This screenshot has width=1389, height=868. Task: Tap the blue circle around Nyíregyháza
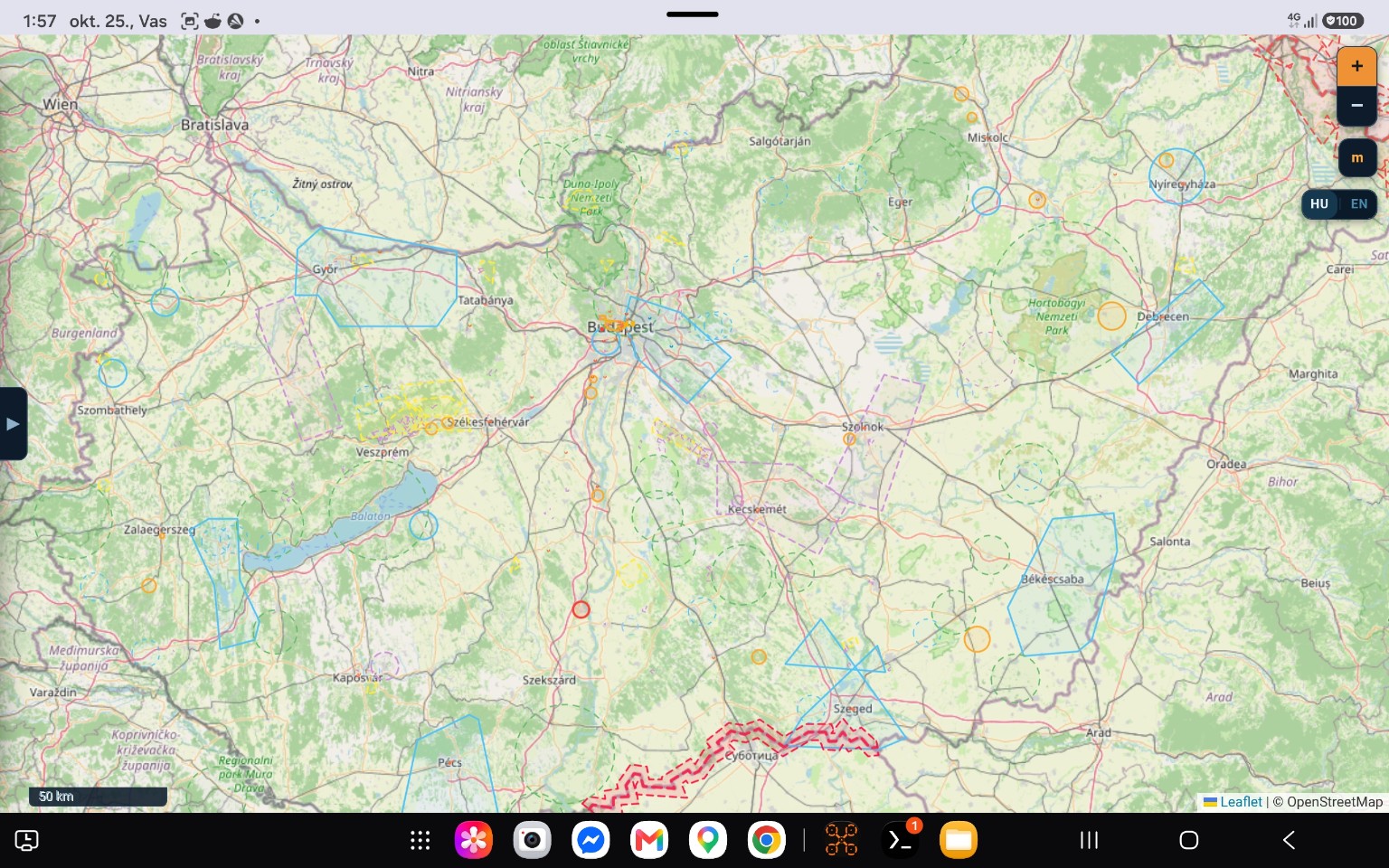point(1177,175)
